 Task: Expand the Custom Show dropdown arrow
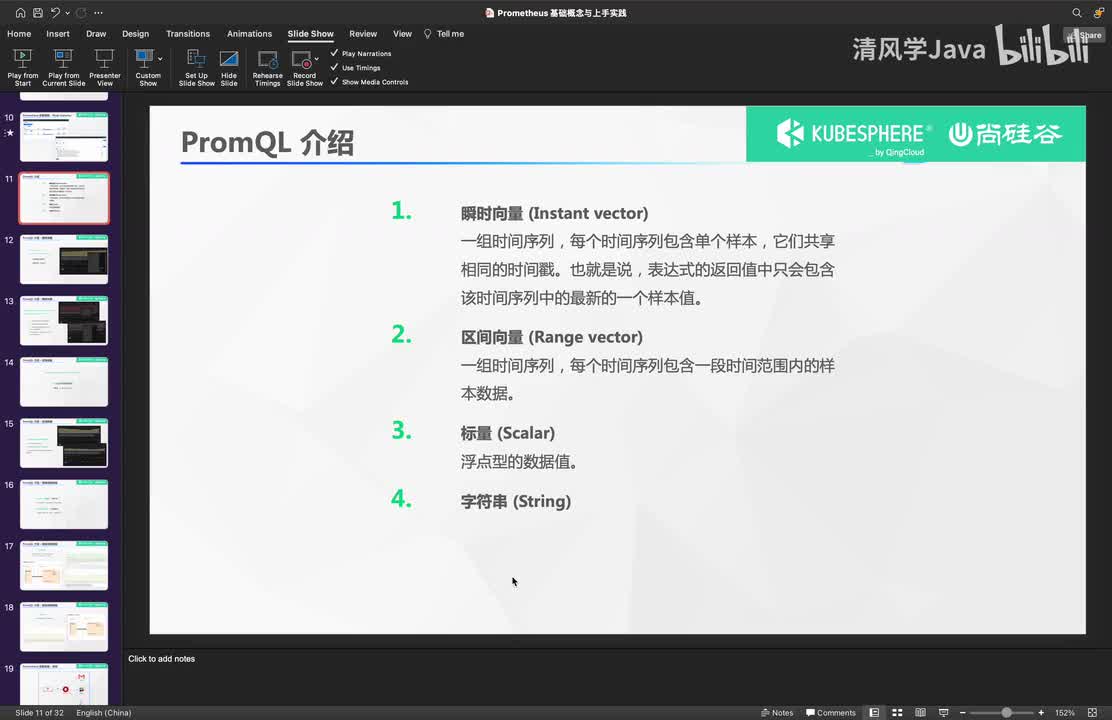(x=160, y=59)
